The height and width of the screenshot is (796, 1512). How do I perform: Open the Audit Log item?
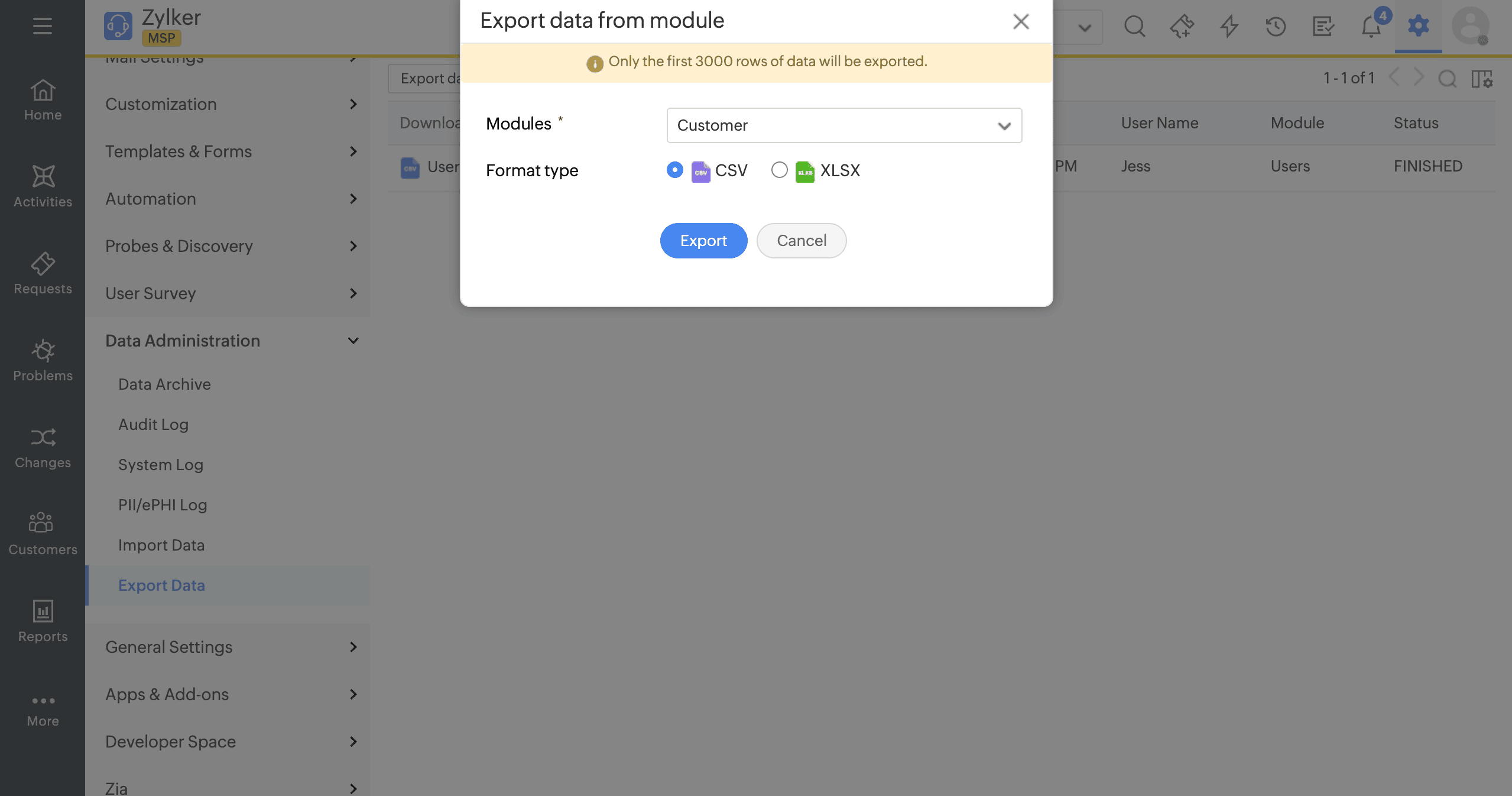153,425
